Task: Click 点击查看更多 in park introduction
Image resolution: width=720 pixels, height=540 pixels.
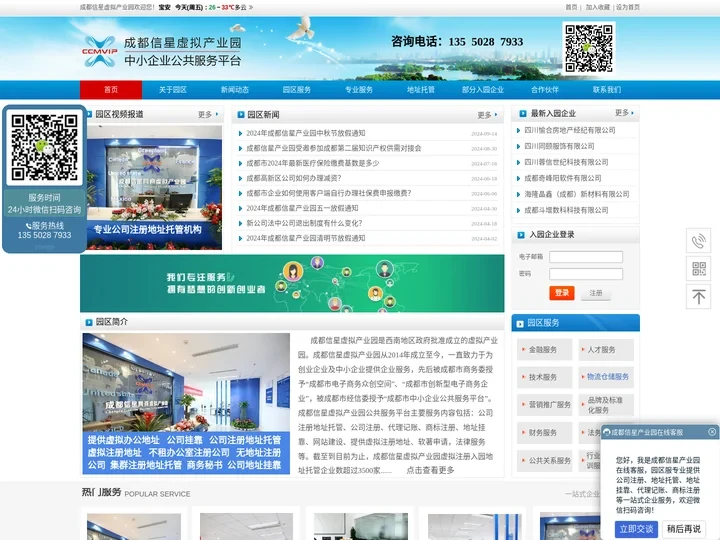Action: click(x=430, y=470)
